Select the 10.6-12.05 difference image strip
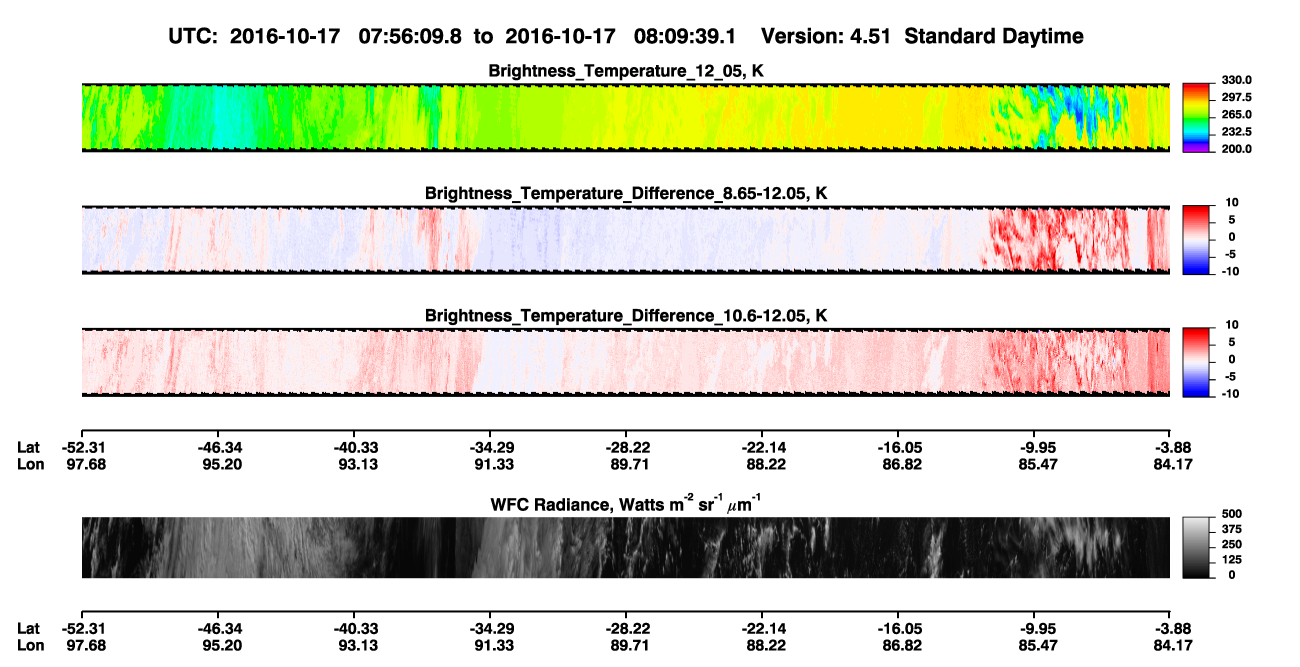The height and width of the screenshot is (667, 1300). coord(625,362)
